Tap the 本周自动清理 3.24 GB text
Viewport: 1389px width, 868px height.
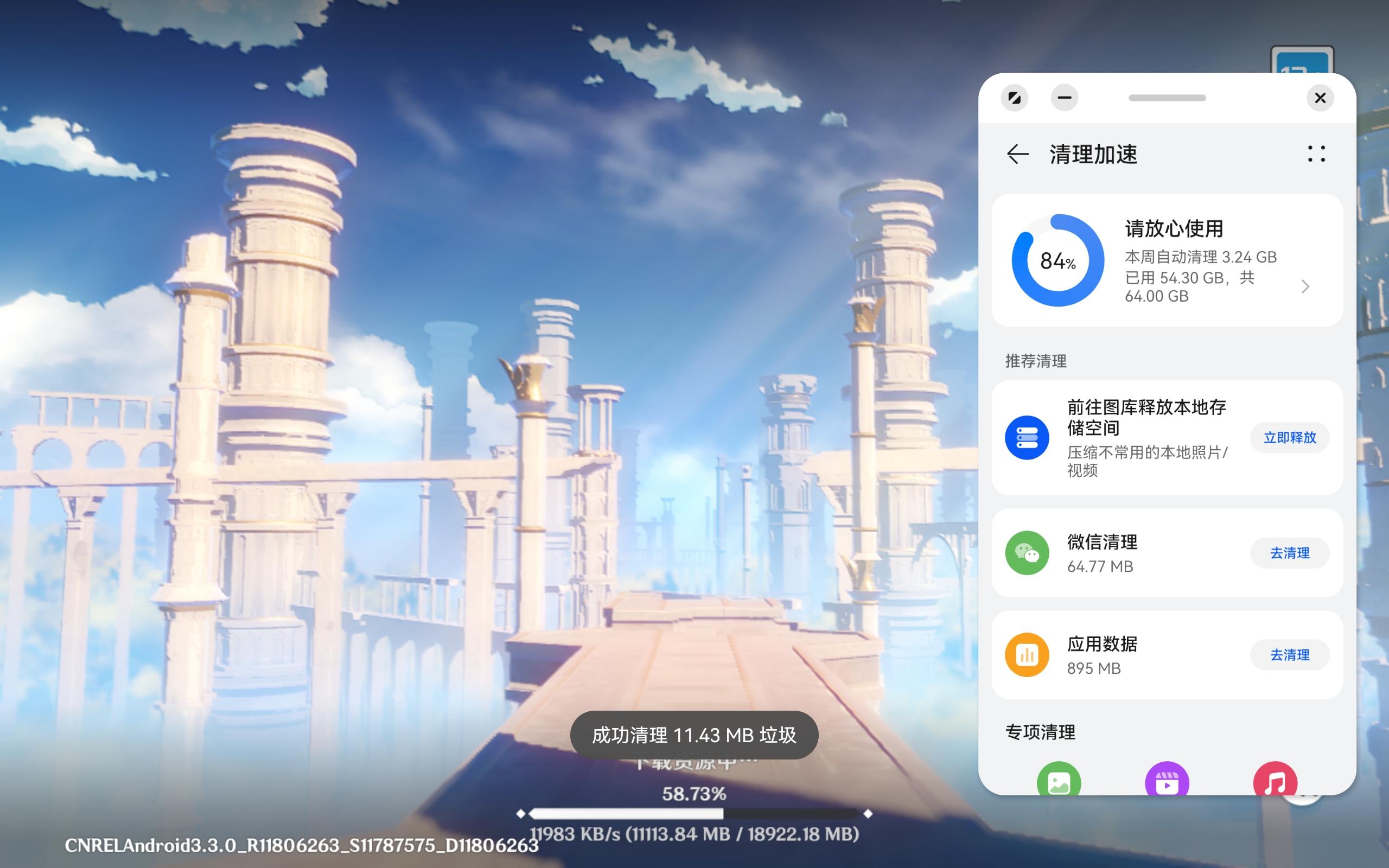point(1201,257)
